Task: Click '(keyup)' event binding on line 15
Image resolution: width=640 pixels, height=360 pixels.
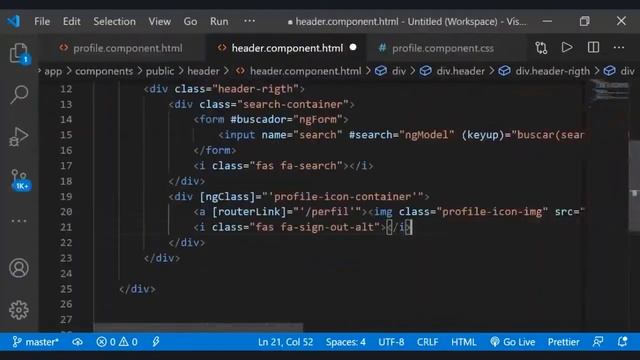Action: coord(483,135)
